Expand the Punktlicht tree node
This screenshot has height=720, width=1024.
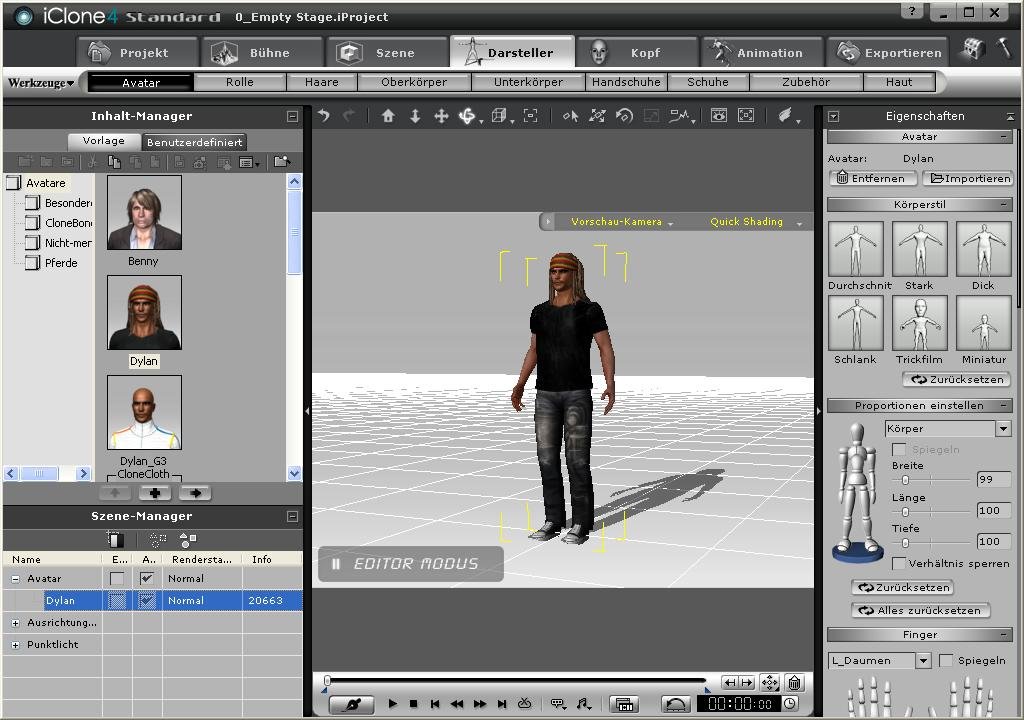(15, 644)
